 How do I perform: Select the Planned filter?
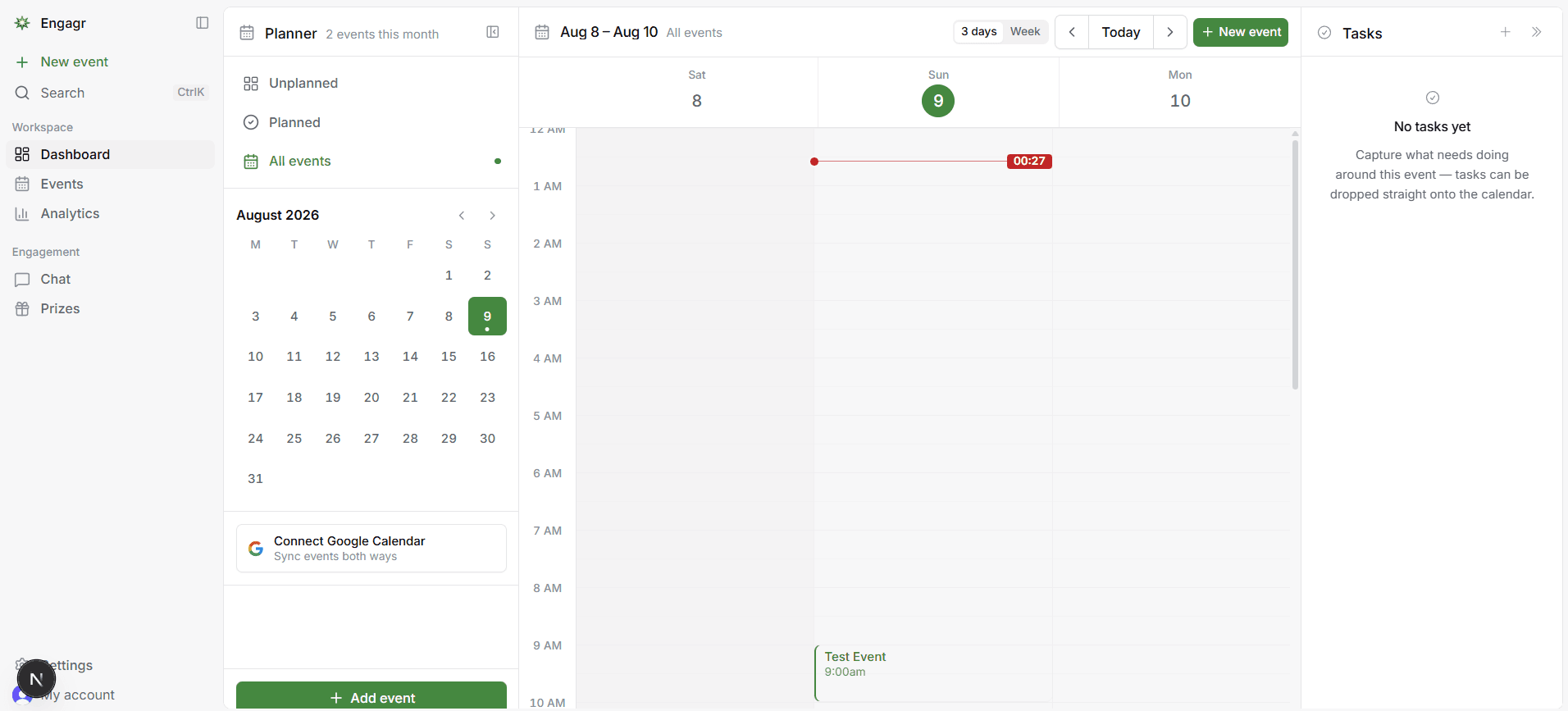pos(371,122)
